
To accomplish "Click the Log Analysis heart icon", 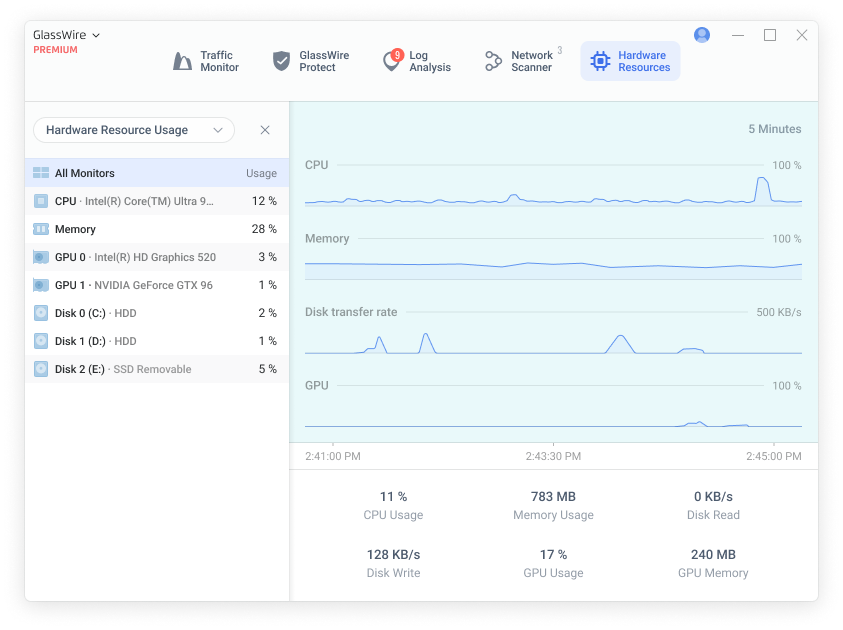I will coord(391,62).
